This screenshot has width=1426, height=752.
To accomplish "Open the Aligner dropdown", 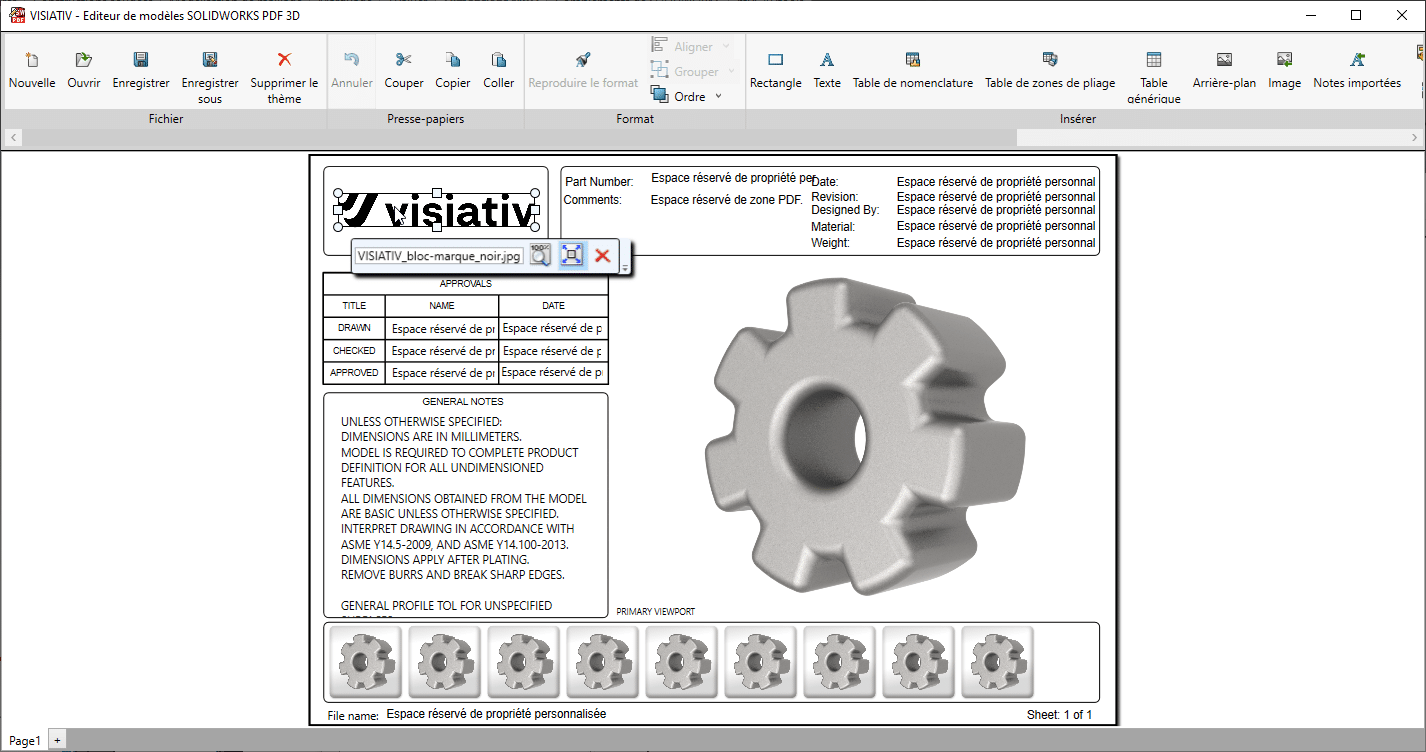I will (x=692, y=46).
